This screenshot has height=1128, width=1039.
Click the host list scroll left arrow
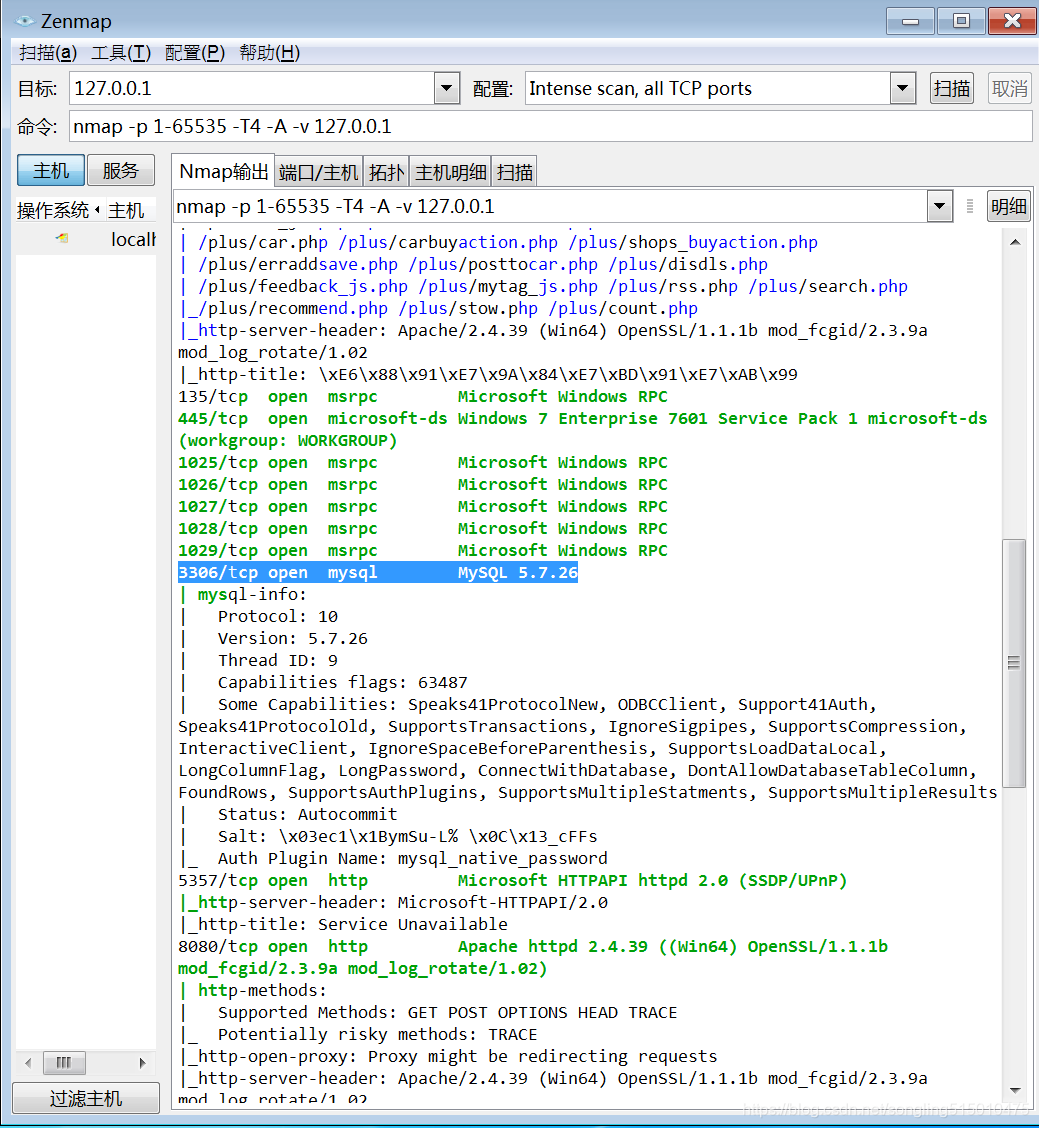click(28, 1063)
